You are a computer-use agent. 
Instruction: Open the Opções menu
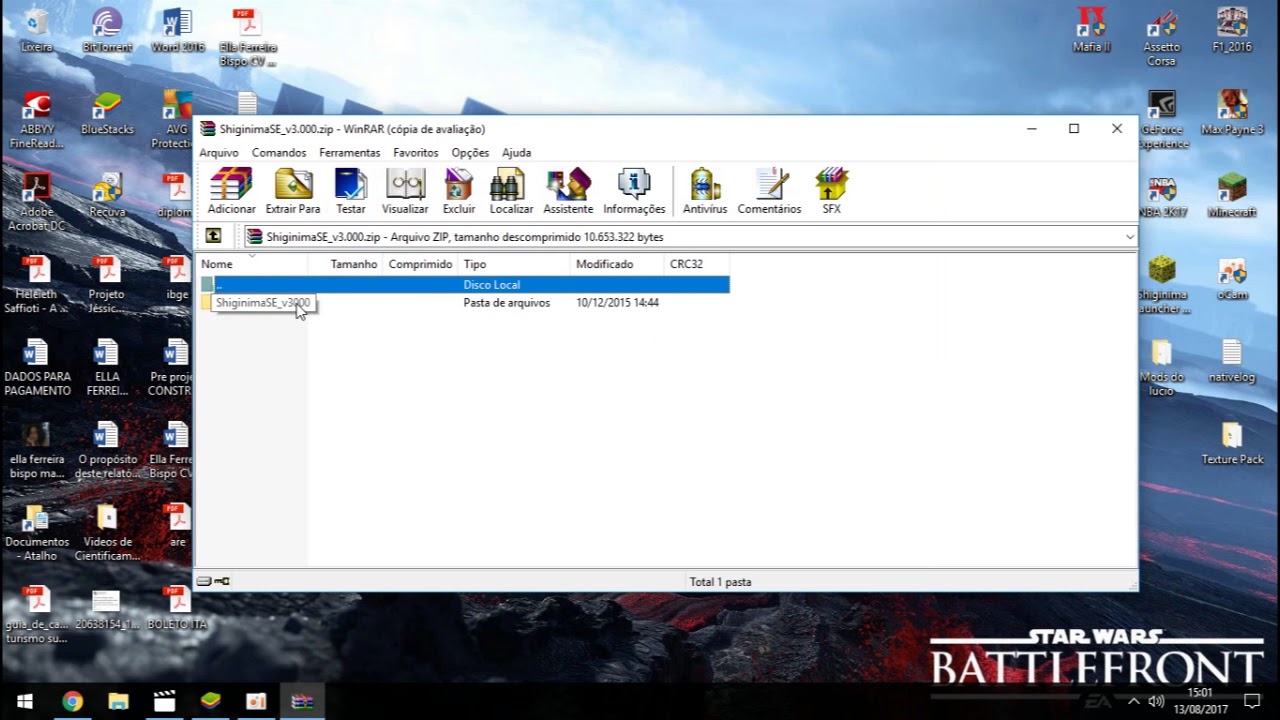click(x=470, y=153)
